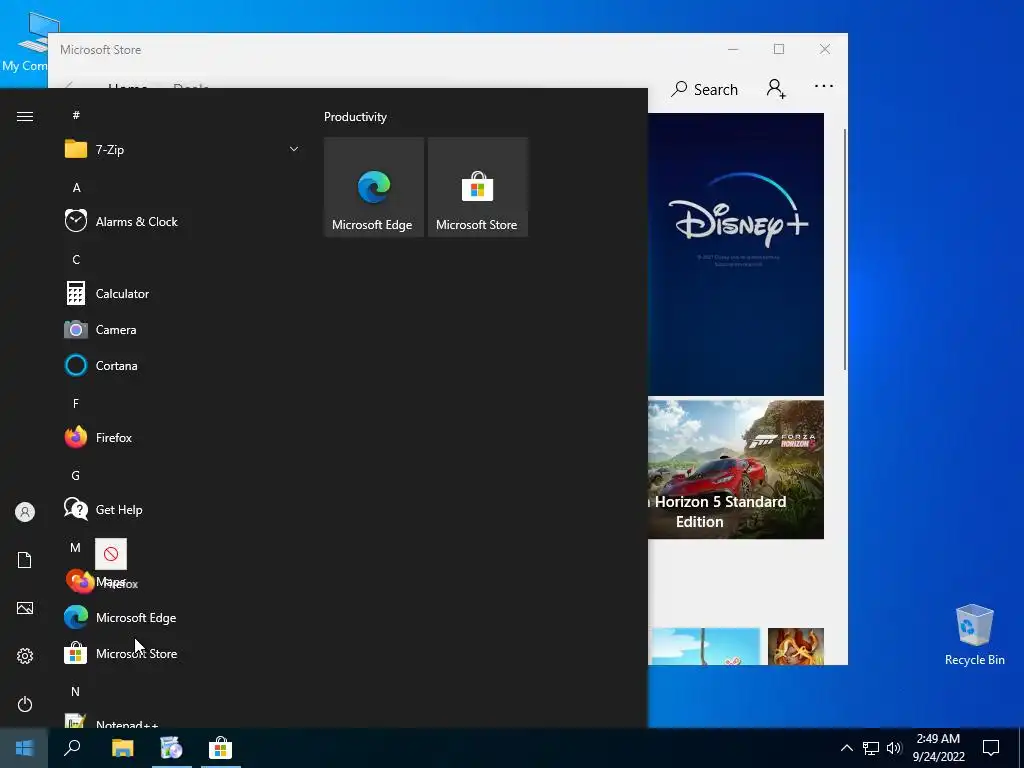Launch Firefox from the F section
The width and height of the screenshot is (1024, 768).
pyautogui.click(x=182, y=437)
